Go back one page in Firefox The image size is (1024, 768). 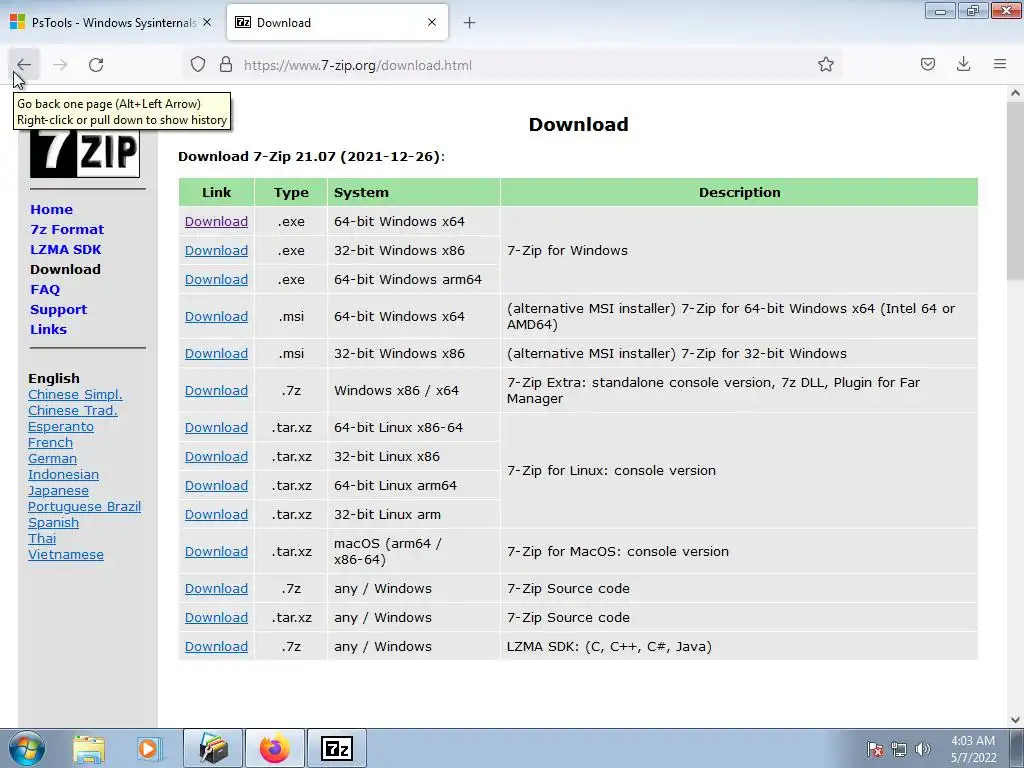[24, 65]
